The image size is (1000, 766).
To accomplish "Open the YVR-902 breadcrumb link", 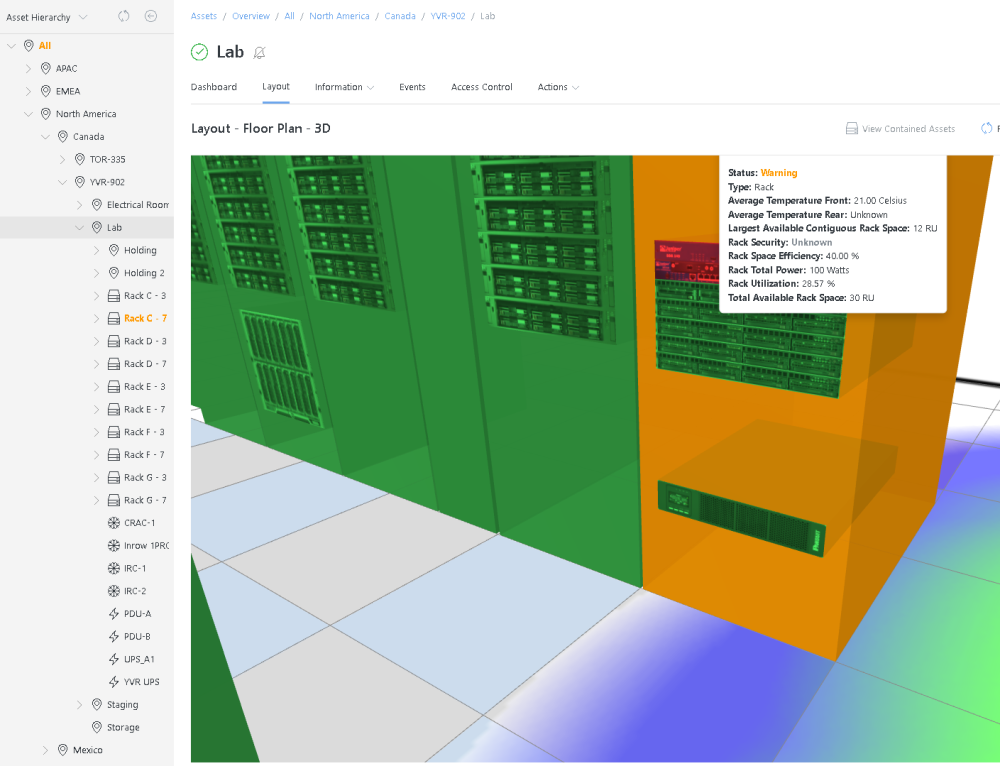I will (x=448, y=16).
